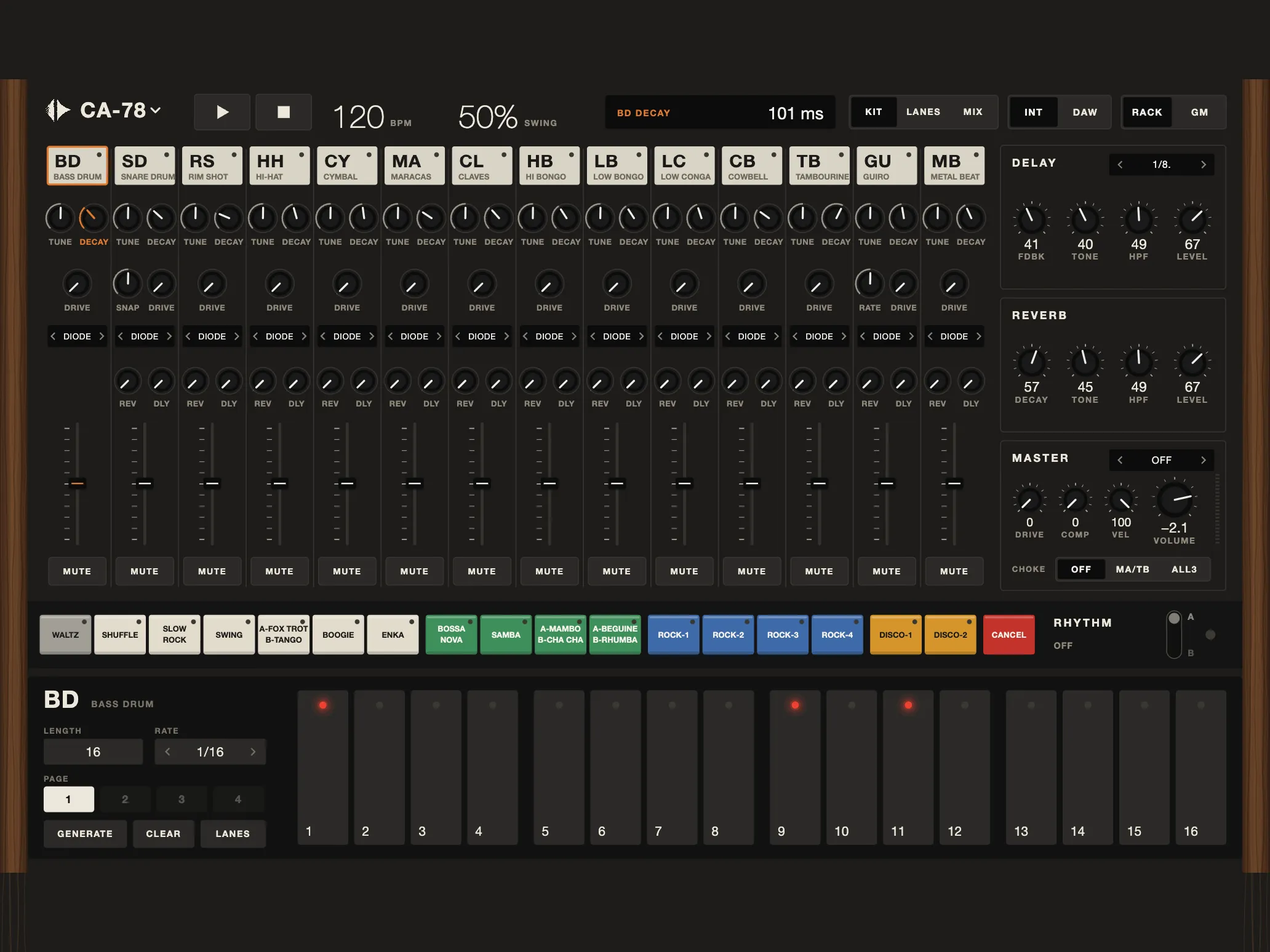This screenshot has height=952, width=1270.
Task: Open the CA-78 preset dropdown arrow
Action: (156, 111)
